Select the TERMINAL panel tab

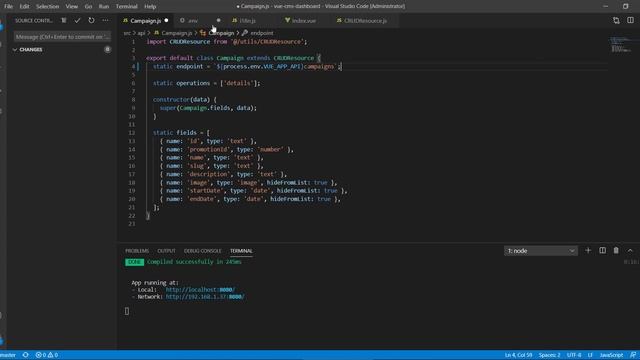click(241, 251)
